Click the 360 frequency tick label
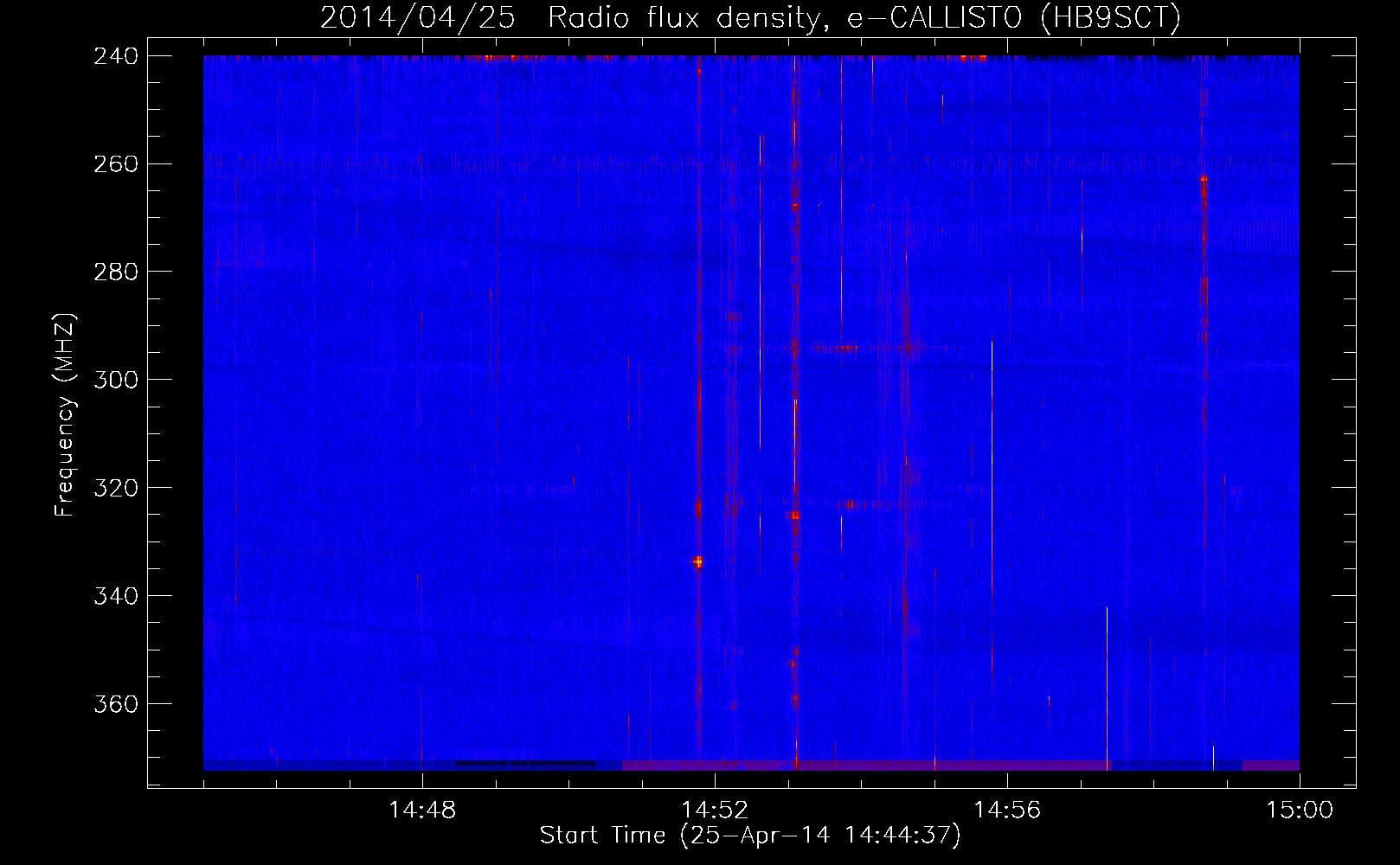 [116, 704]
